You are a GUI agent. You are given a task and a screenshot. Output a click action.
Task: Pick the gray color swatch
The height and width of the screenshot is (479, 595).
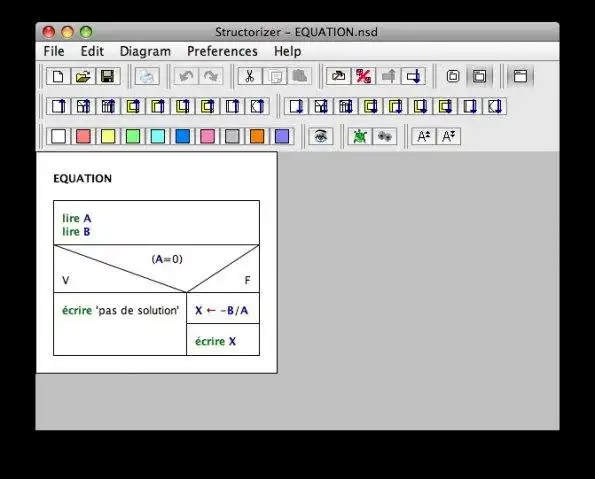232,136
